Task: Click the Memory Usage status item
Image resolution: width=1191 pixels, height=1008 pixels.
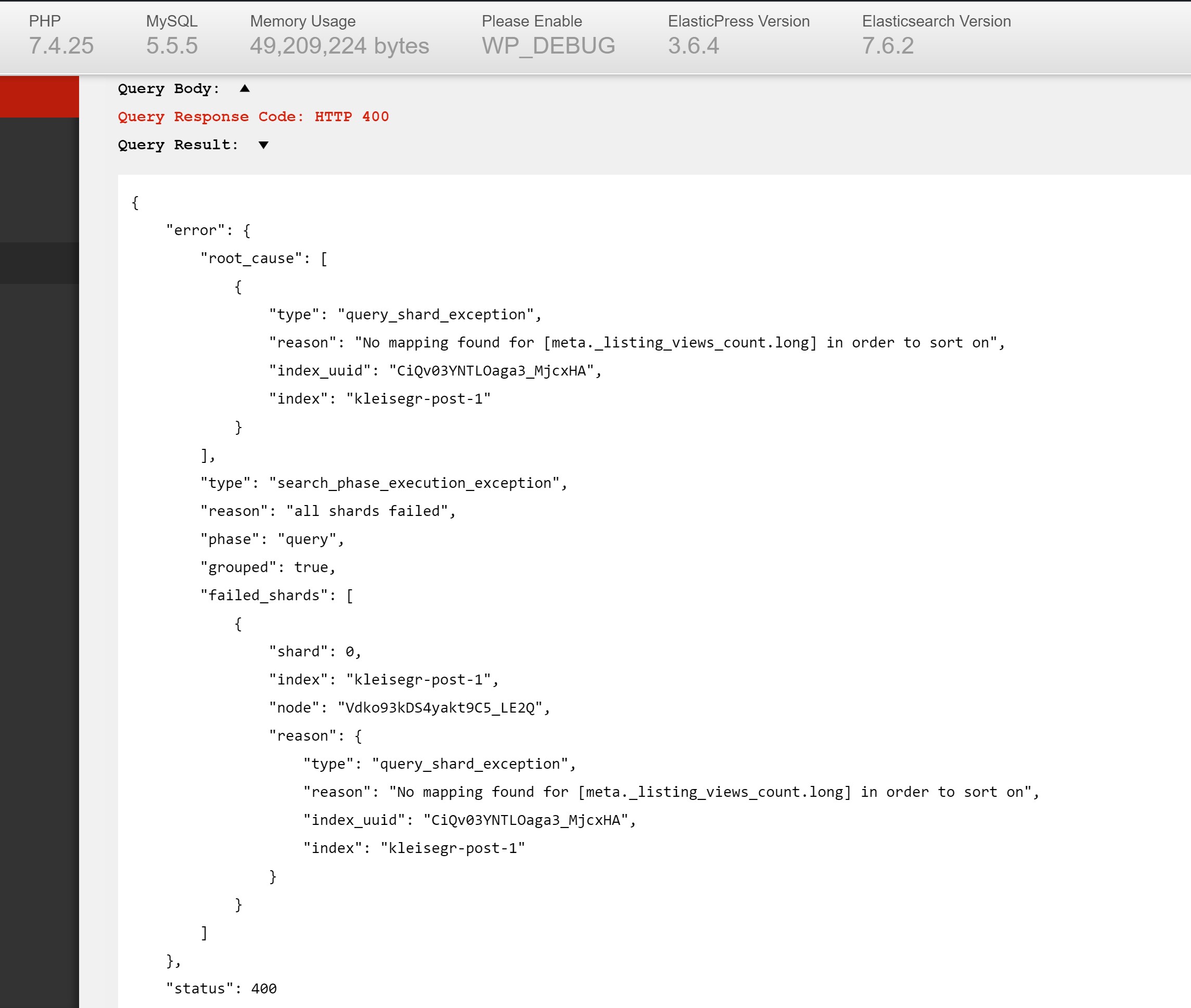Action: click(x=339, y=34)
